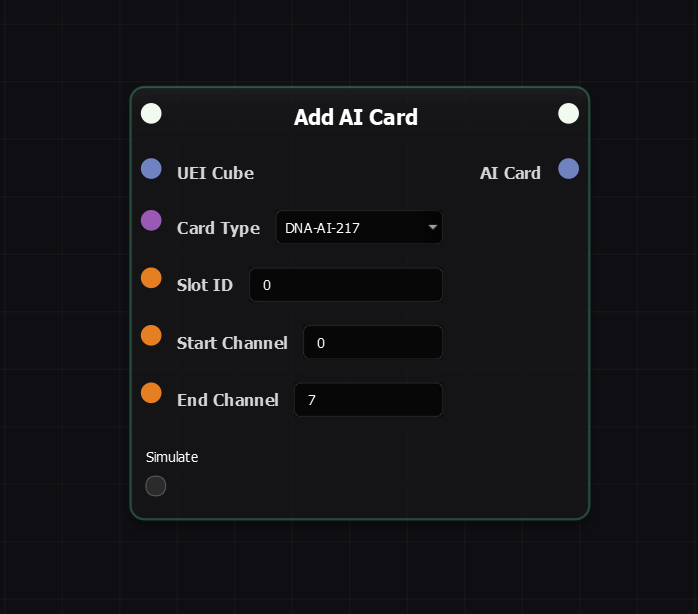Click the Simulate label text
The width and height of the screenshot is (698, 614).
coord(172,457)
